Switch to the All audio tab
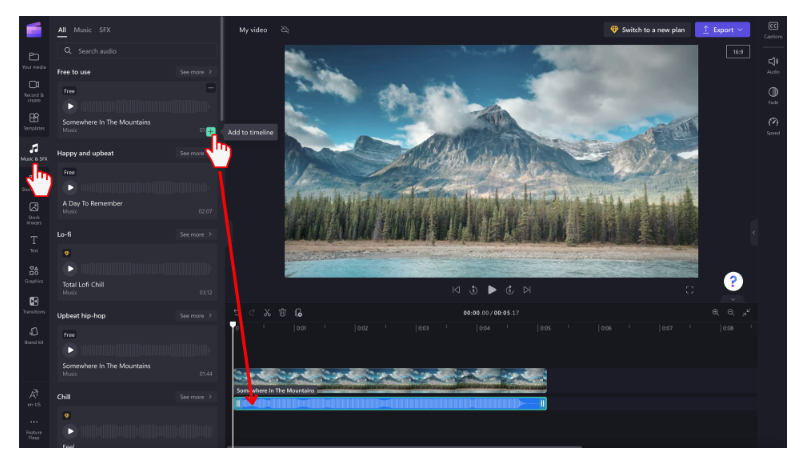This screenshot has width=802, height=463. pyautogui.click(x=62, y=30)
